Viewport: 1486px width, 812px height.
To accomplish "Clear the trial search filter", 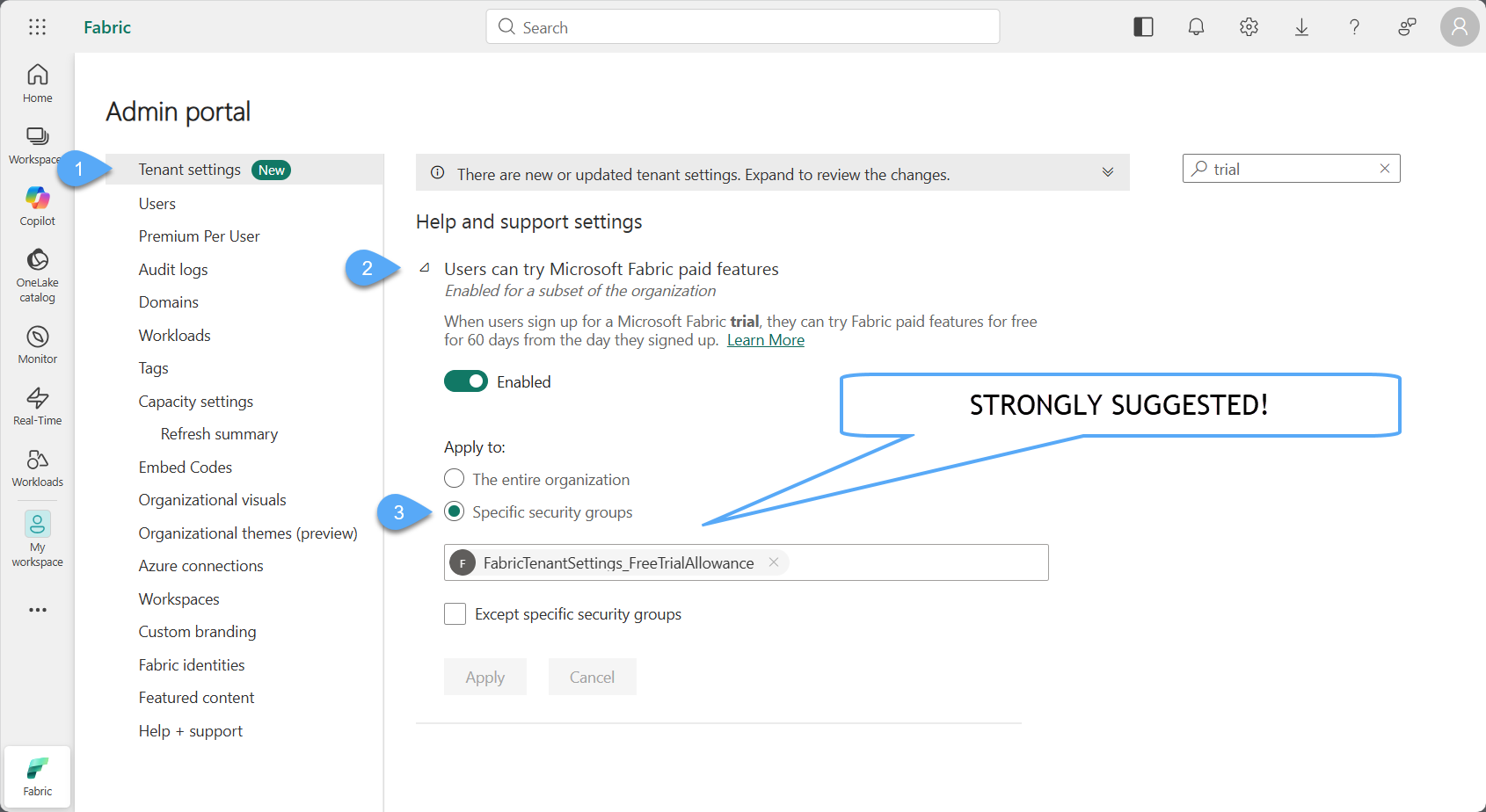I will pyautogui.click(x=1385, y=169).
